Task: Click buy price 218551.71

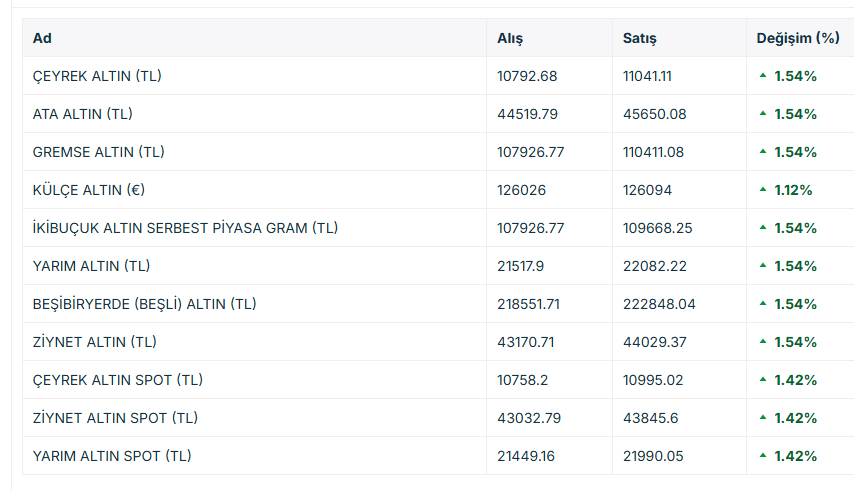Action: point(528,304)
